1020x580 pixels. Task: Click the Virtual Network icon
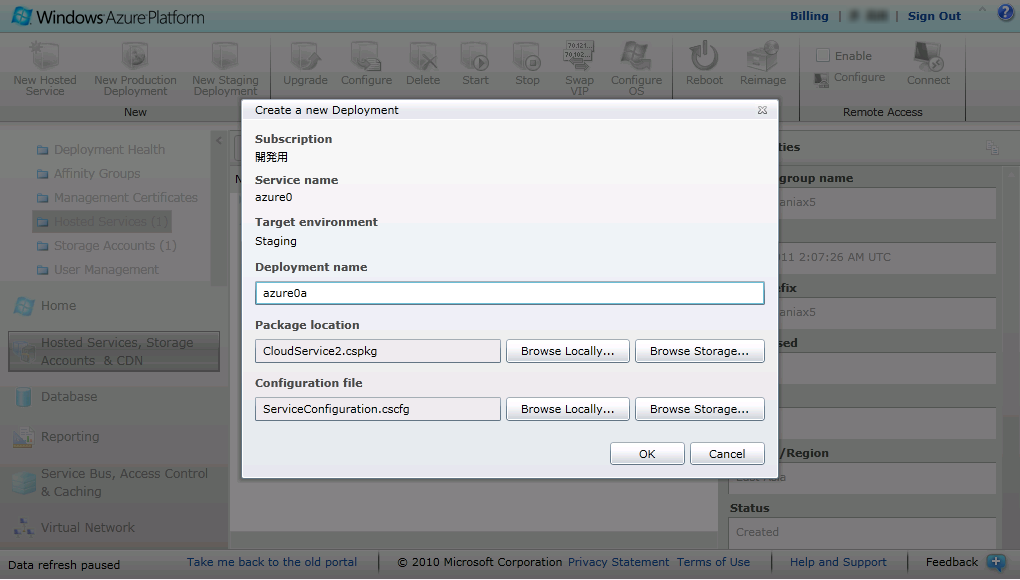[x=23, y=527]
